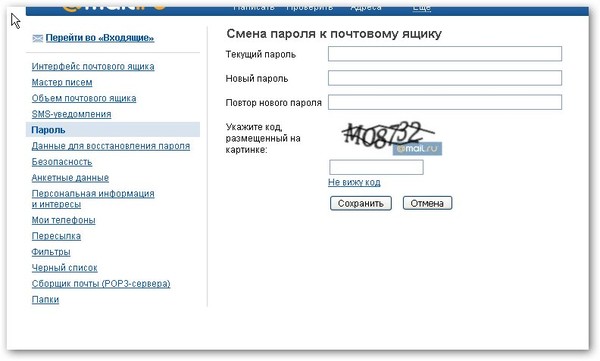Screen dimensions: 600x361
Task: Open the Мастер писем link
Action: pyautogui.click(x=62, y=82)
